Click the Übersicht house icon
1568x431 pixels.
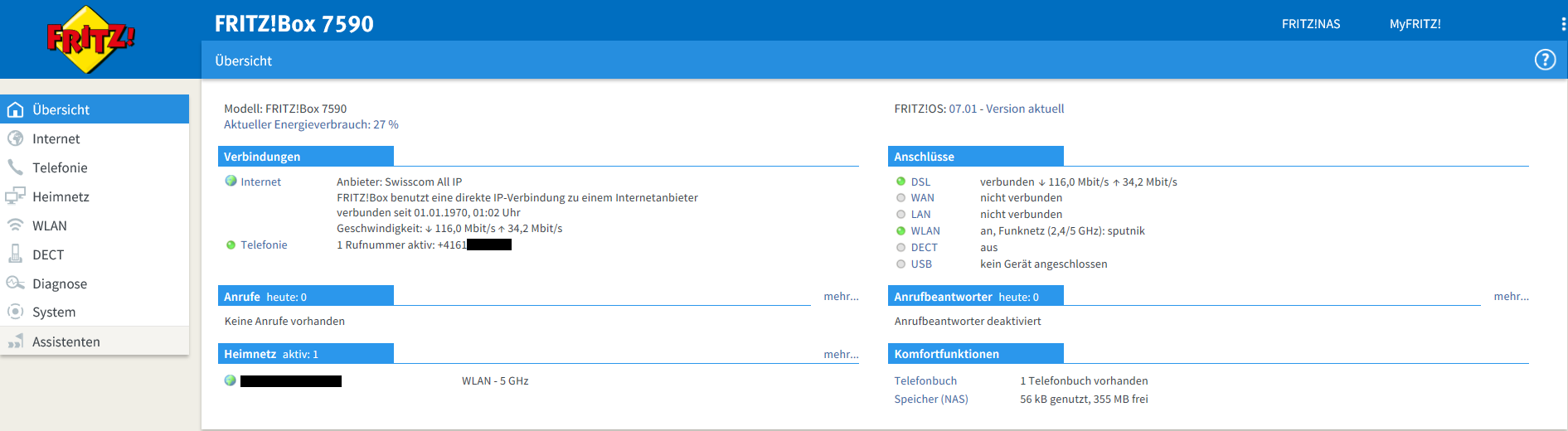pyautogui.click(x=15, y=109)
